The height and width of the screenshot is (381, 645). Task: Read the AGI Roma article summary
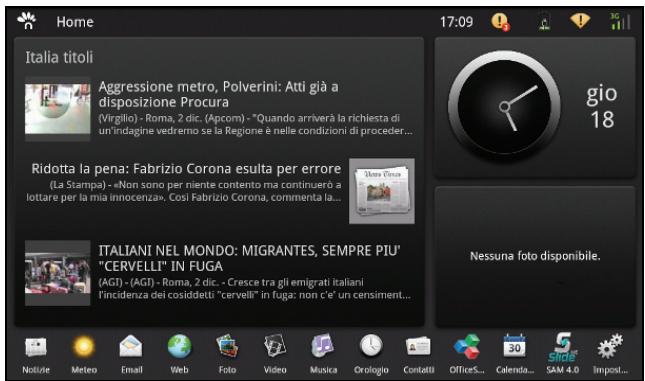pos(255,288)
